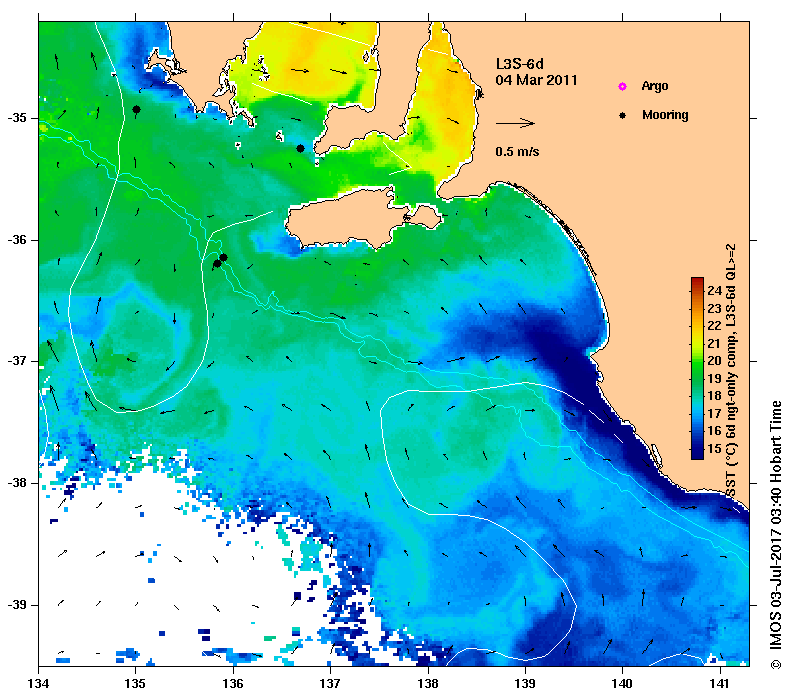Click the SST color scale bar
Viewport: 791px width, 700px height.
697,368
